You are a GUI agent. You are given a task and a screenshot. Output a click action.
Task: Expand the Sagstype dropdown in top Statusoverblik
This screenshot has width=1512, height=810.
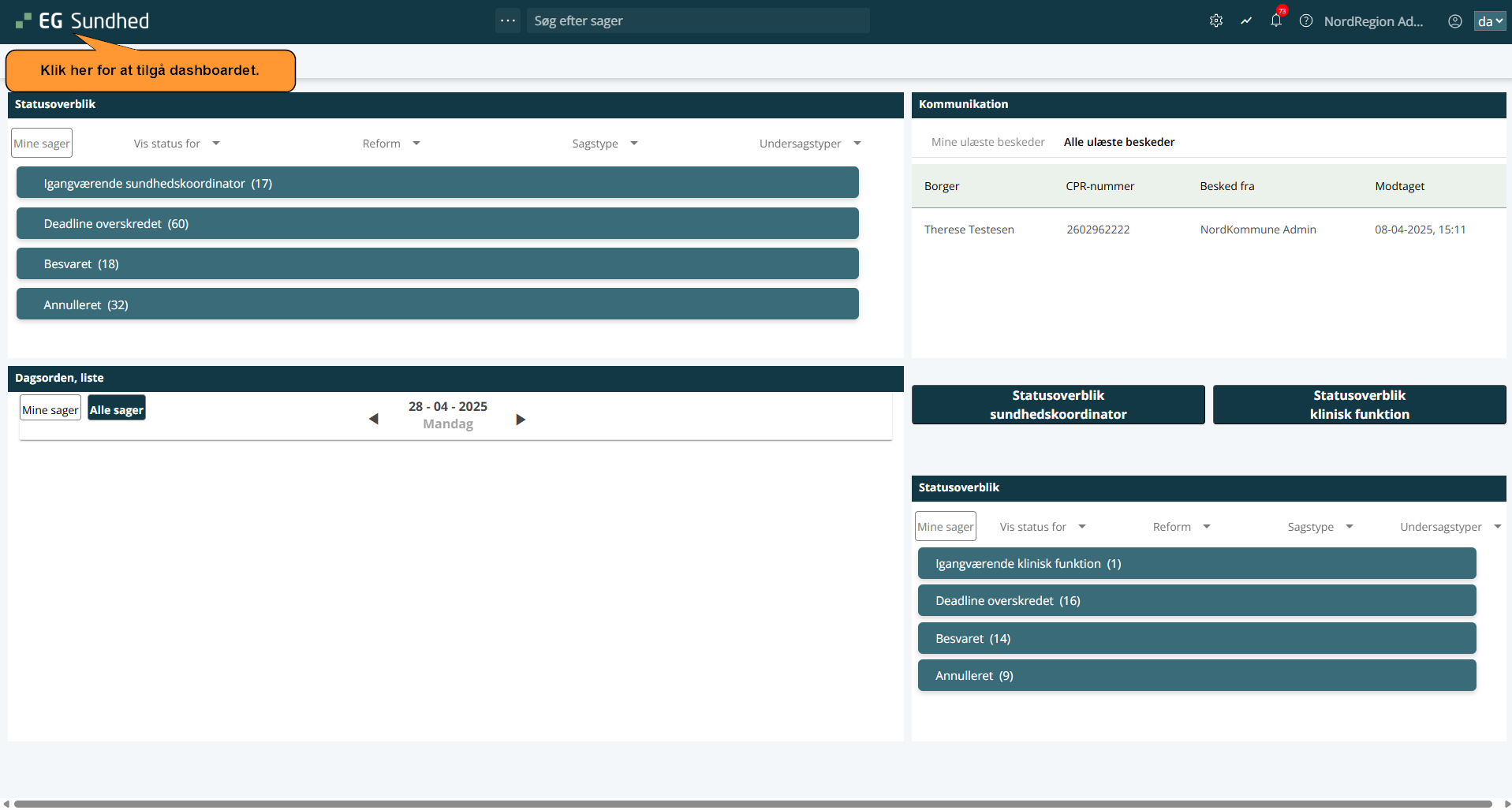coord(605,144)
